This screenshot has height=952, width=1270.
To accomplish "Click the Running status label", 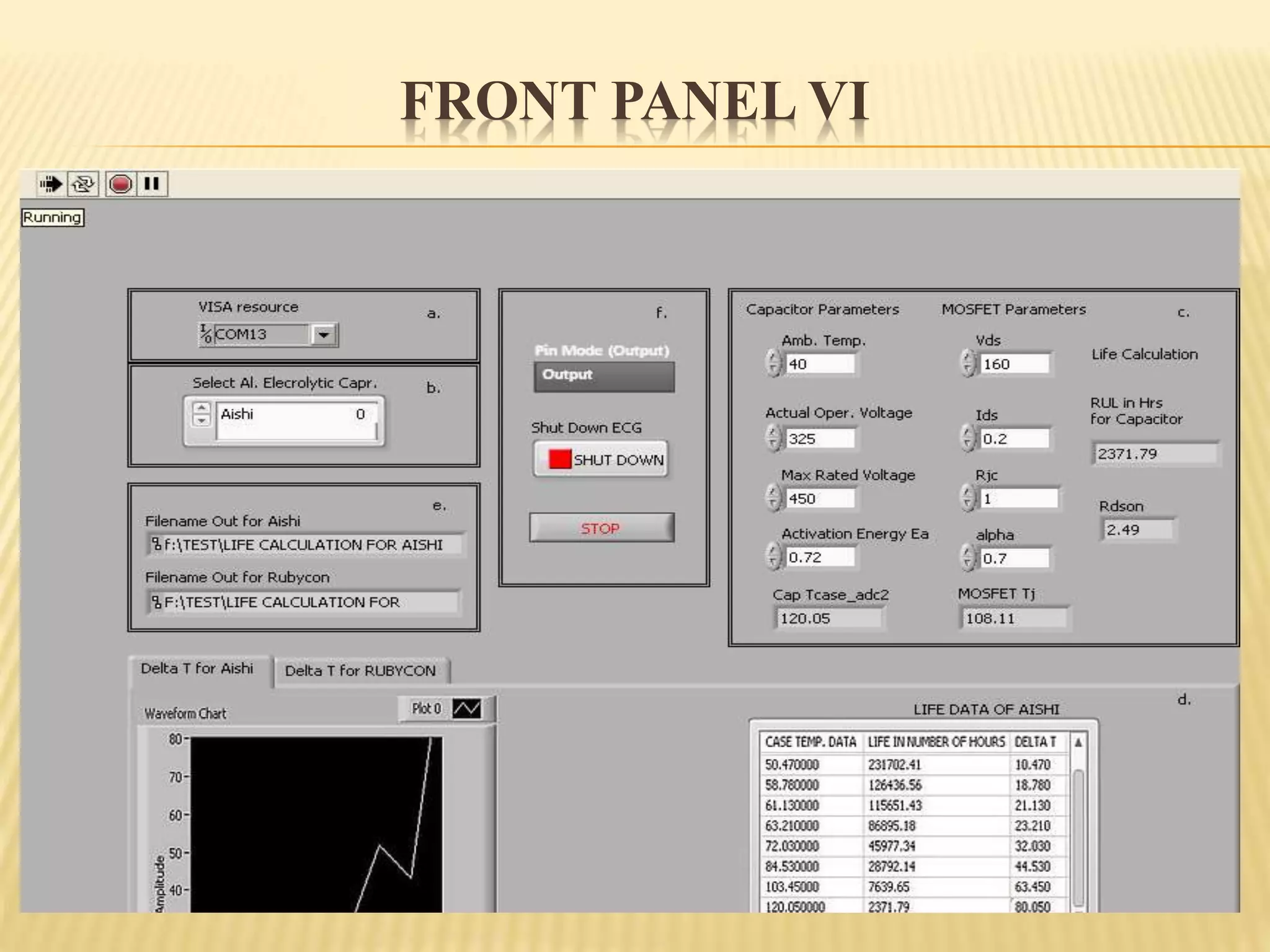I will (52, 218).
